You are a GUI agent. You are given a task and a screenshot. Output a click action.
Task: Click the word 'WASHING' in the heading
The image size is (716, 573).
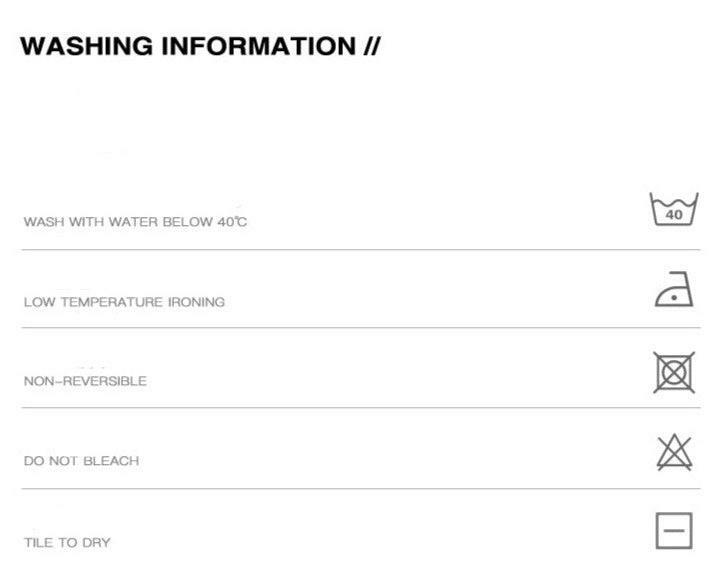[x=86, y=46]
